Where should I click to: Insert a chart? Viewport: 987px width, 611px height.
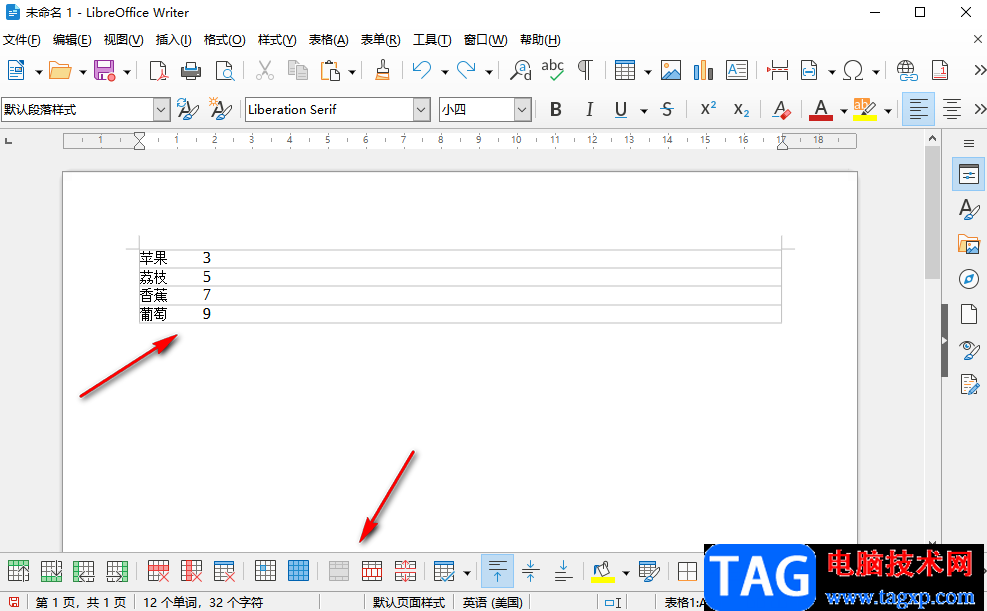point(703,70)
